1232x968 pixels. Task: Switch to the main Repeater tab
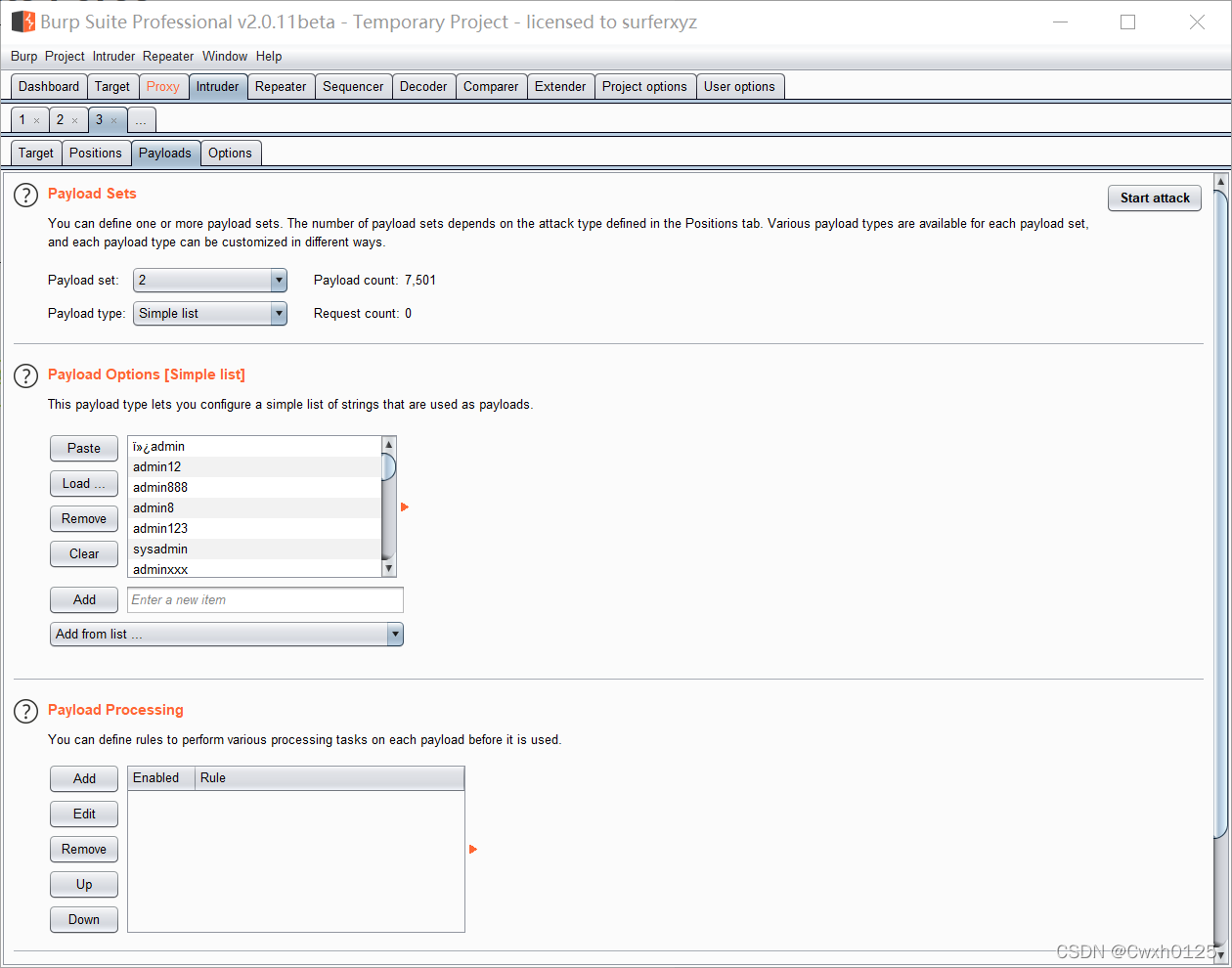pyautogui.click(x=281, y=87)
